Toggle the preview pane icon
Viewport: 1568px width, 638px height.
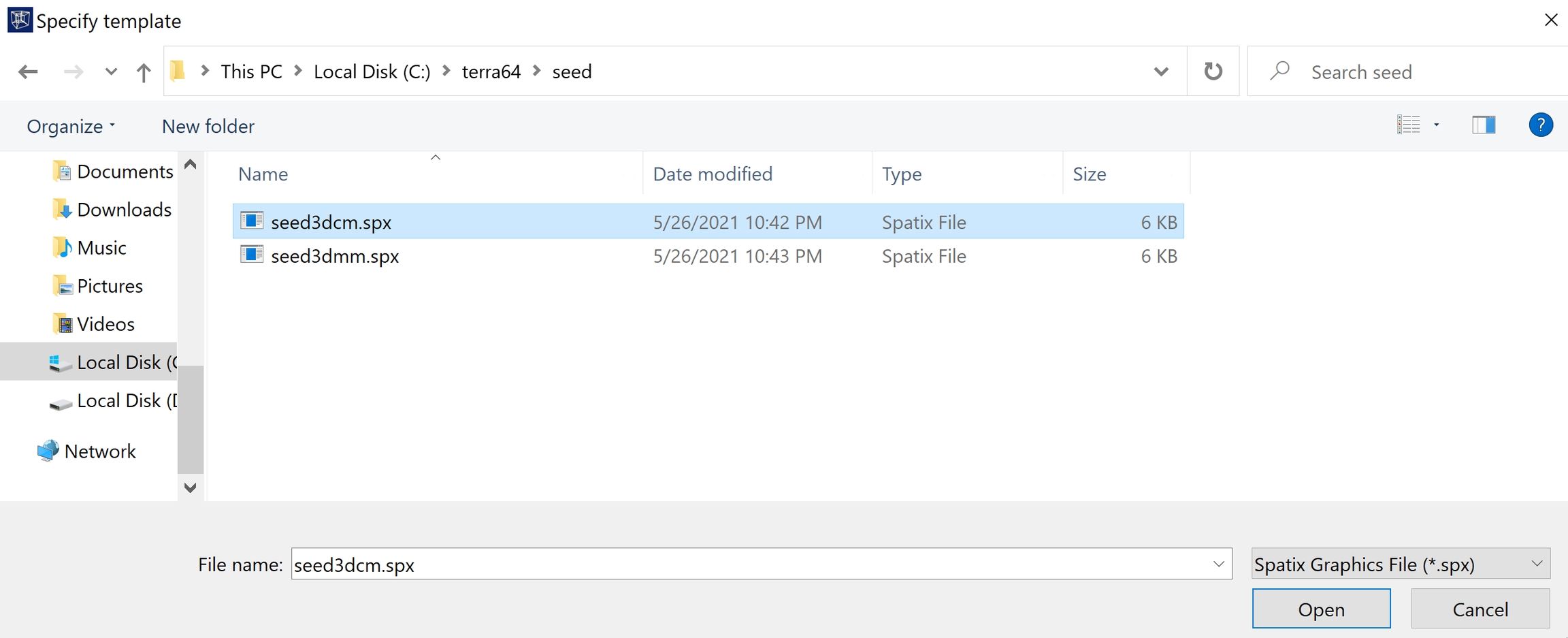(1484, 125)
